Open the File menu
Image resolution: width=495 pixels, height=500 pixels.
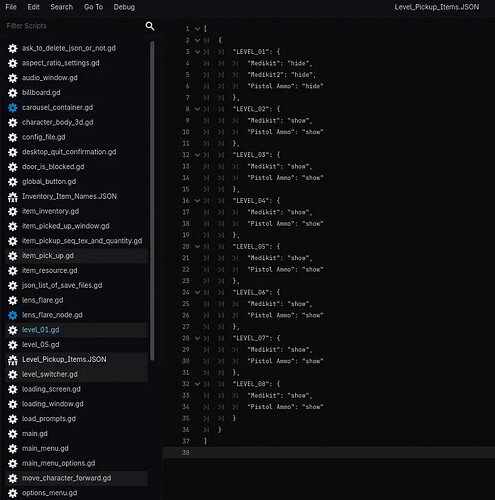[11, 7]
